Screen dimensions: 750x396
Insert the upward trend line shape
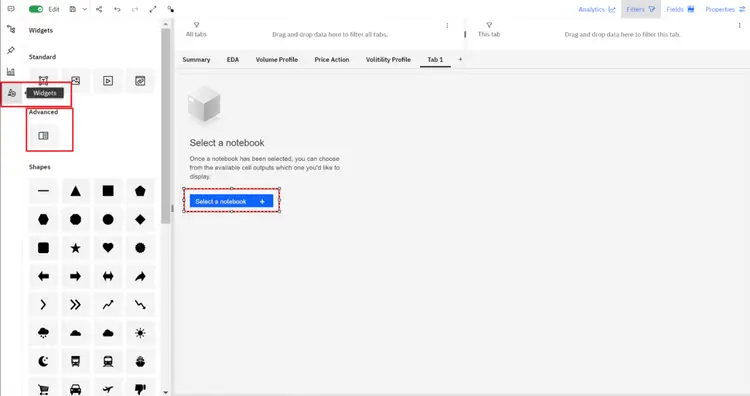(x=108, y=305)
